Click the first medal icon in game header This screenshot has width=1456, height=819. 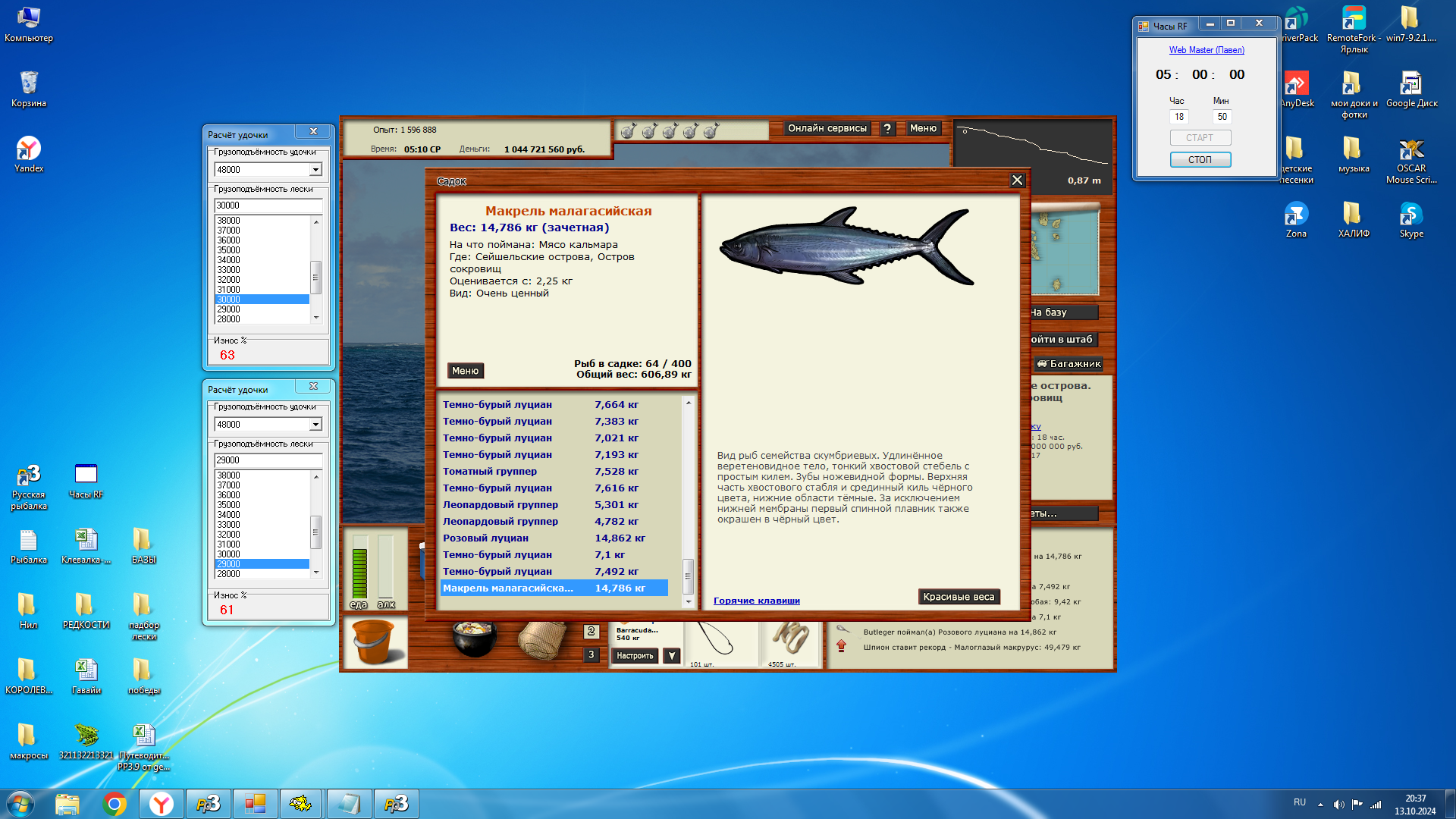628,131
